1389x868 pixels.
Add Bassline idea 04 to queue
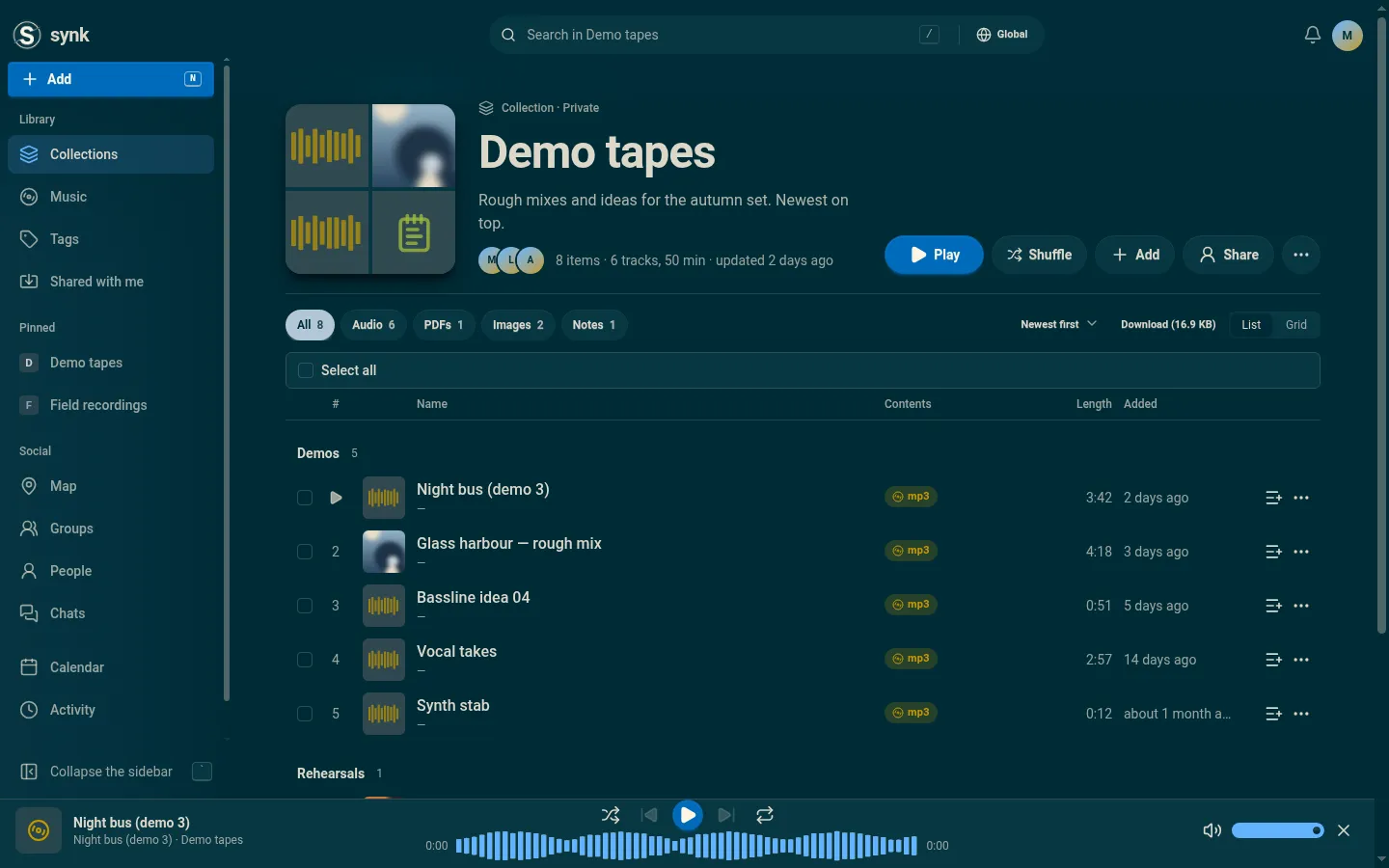(x=1273, y=606)
